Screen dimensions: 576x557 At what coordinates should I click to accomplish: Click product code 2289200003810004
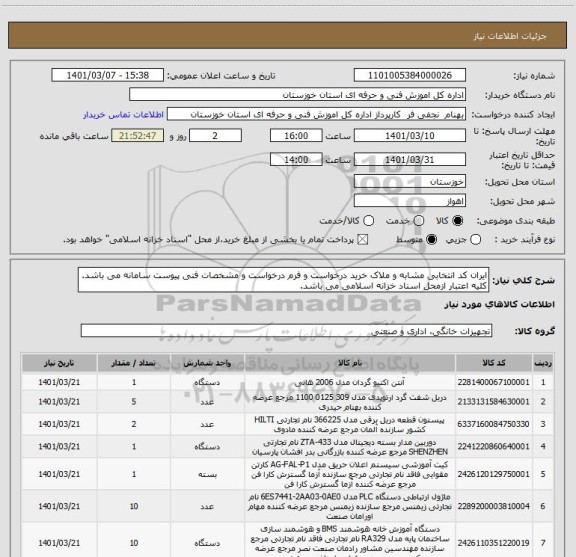pyautogui.click(x=494, y=506)
